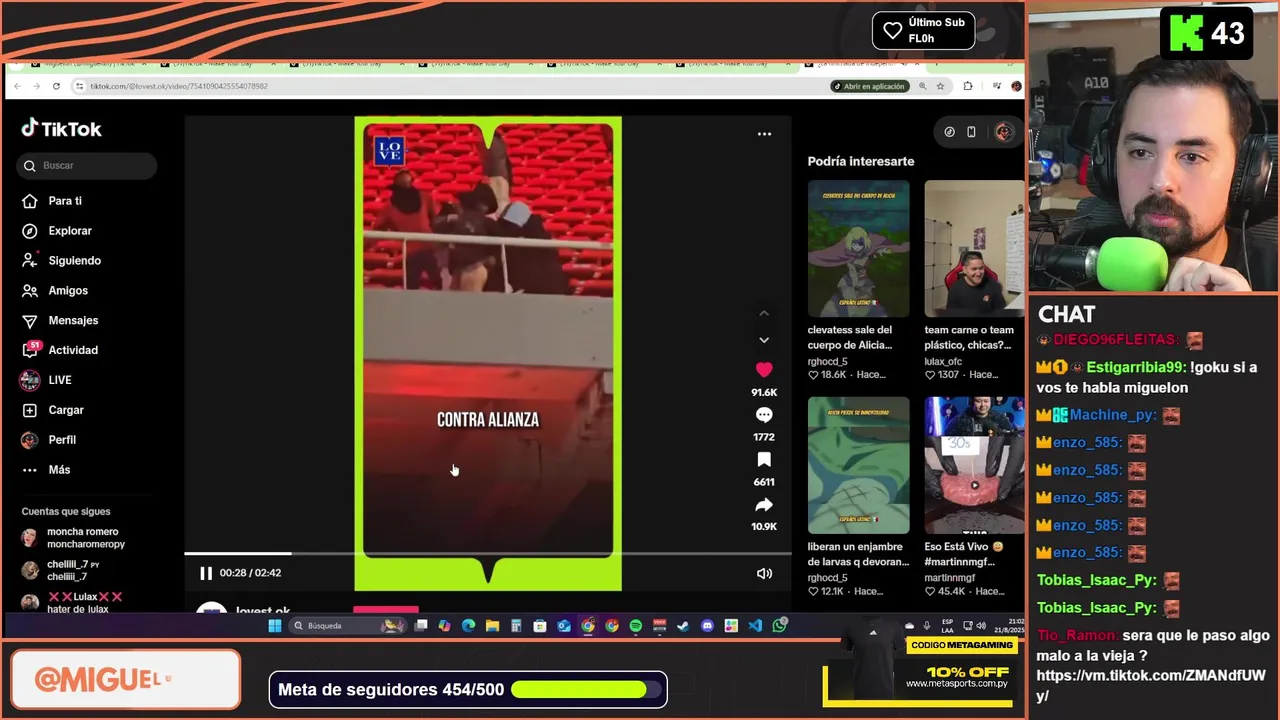Open the TikTok home logo
This screenshot has width=1280, height=720.
62,129
